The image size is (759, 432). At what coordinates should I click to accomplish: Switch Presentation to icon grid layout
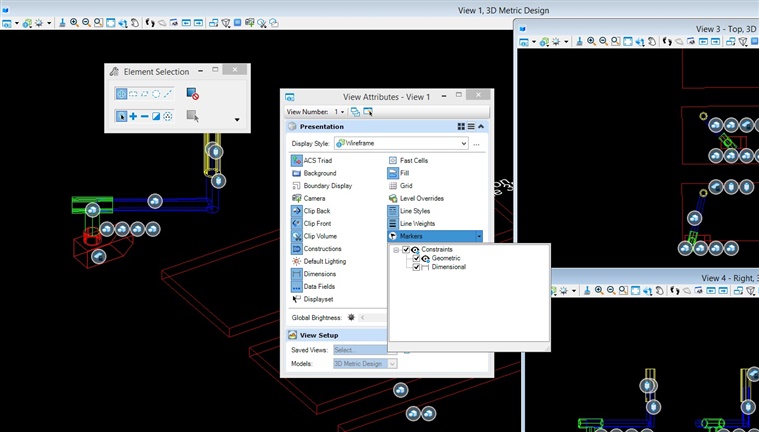coord(461,126)
